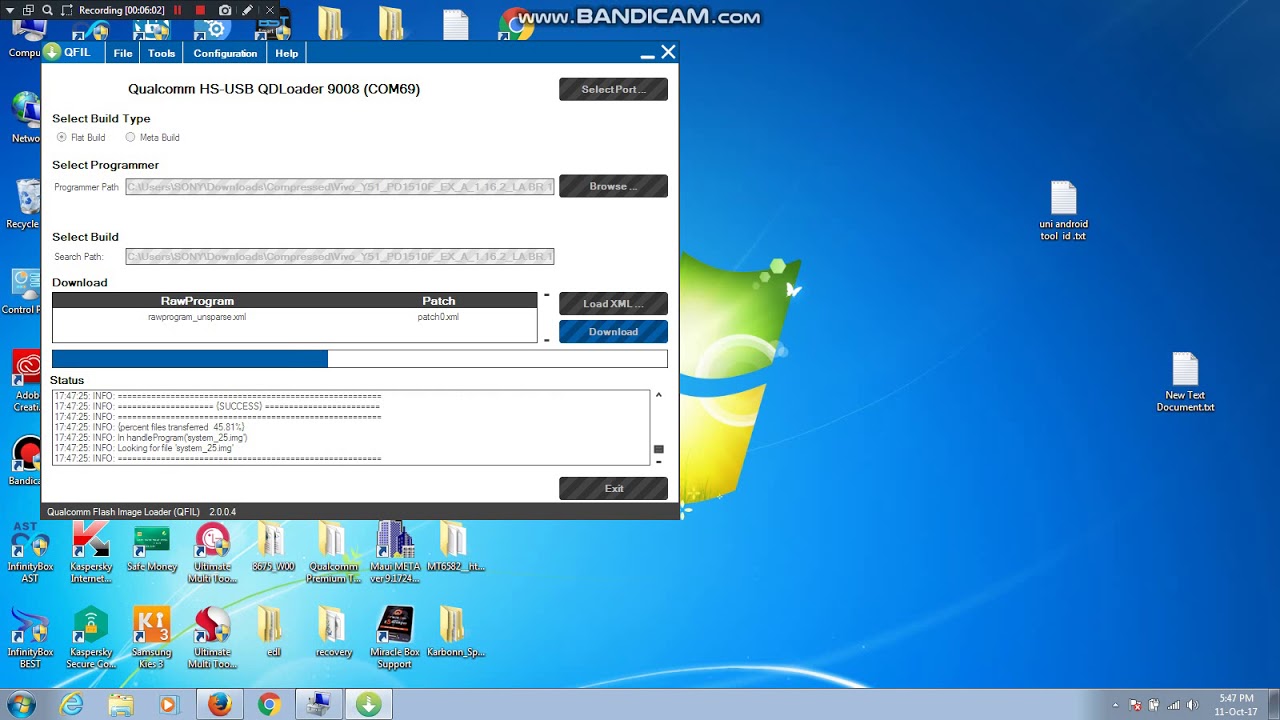The image size is (1280, 720).
Task: Open InfinityBox BEST shortcut
Action: click(30, 638)
